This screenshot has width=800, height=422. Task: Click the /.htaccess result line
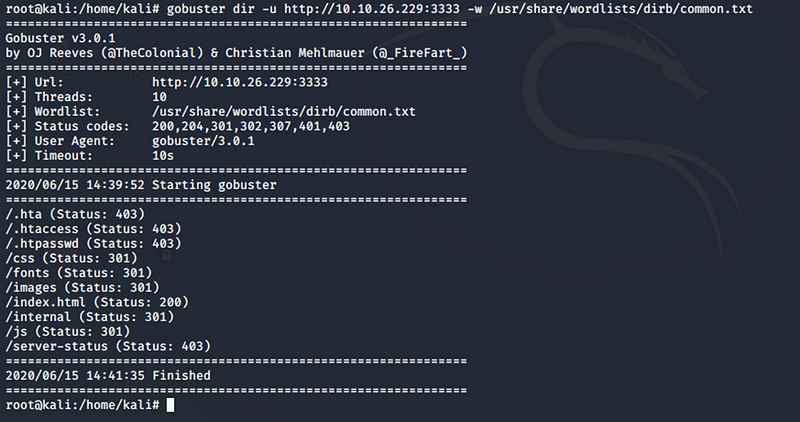[93, 229]
